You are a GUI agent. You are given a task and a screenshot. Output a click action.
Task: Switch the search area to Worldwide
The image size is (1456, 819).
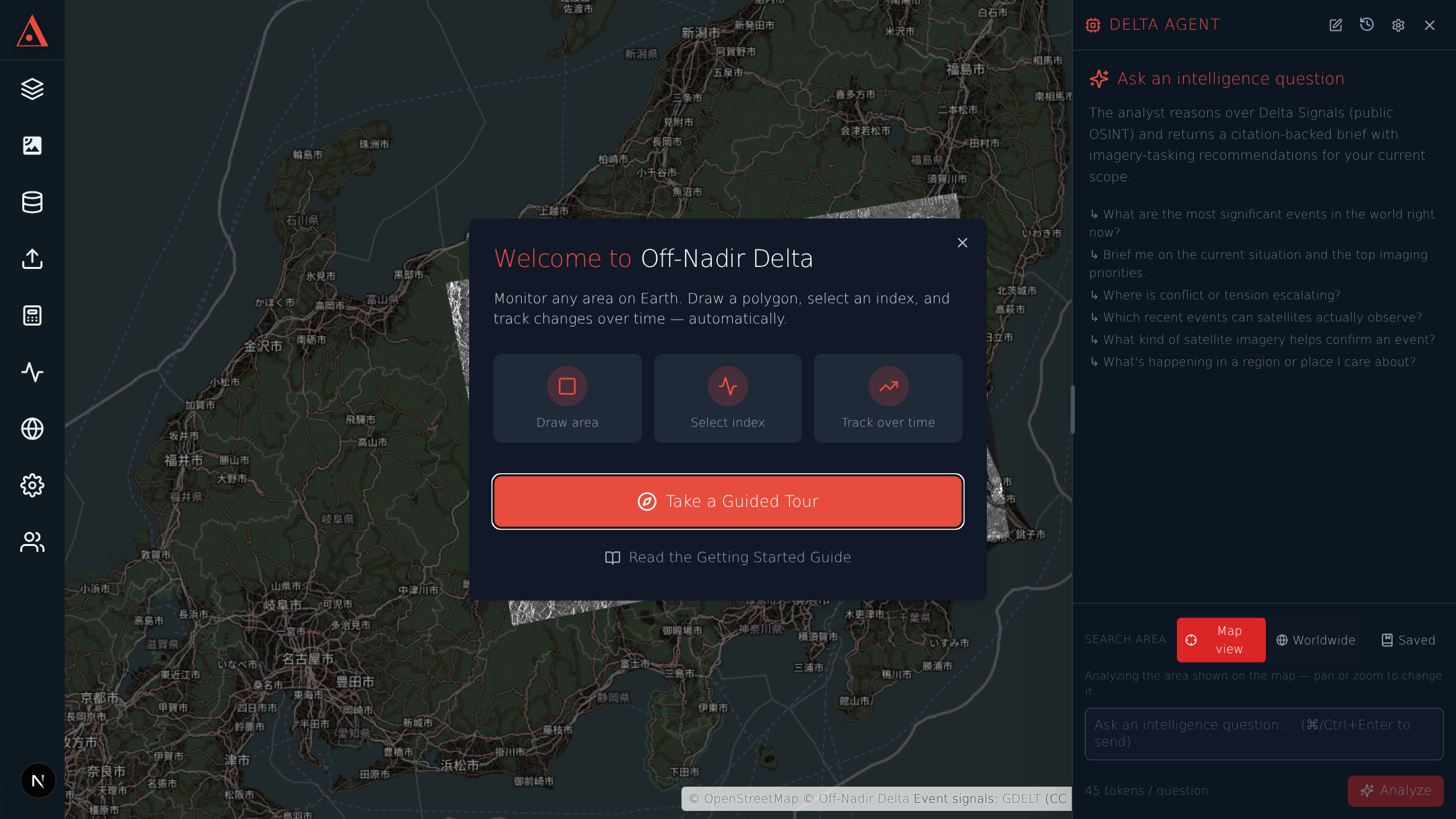click(x=1316, y=640)
